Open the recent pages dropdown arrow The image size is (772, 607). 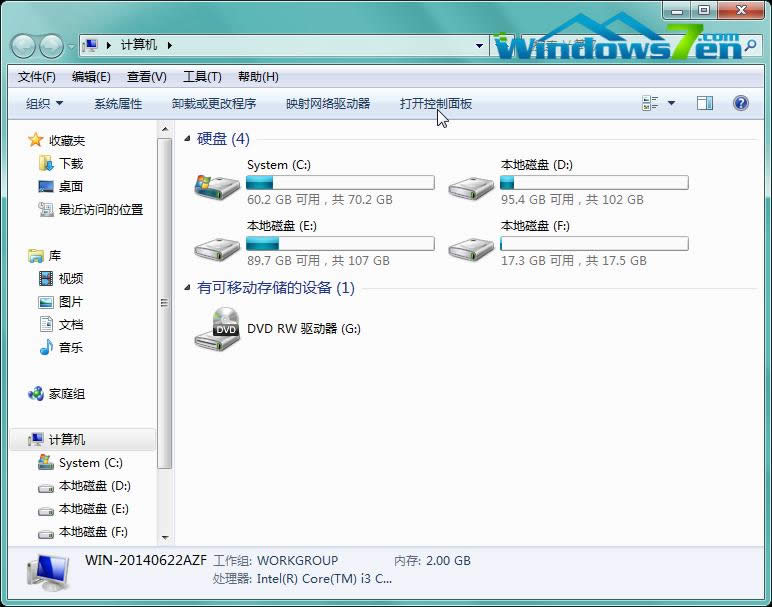71,46
